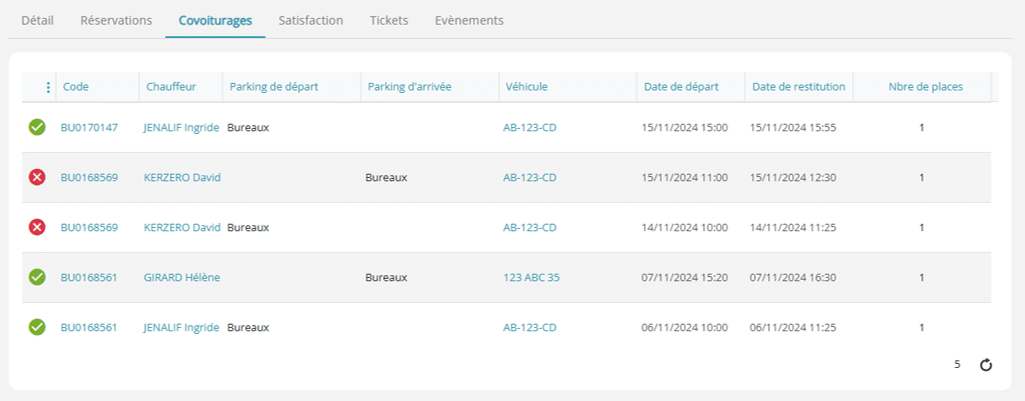
Task: Select the Evènements tab
Action: click(469, 20)
